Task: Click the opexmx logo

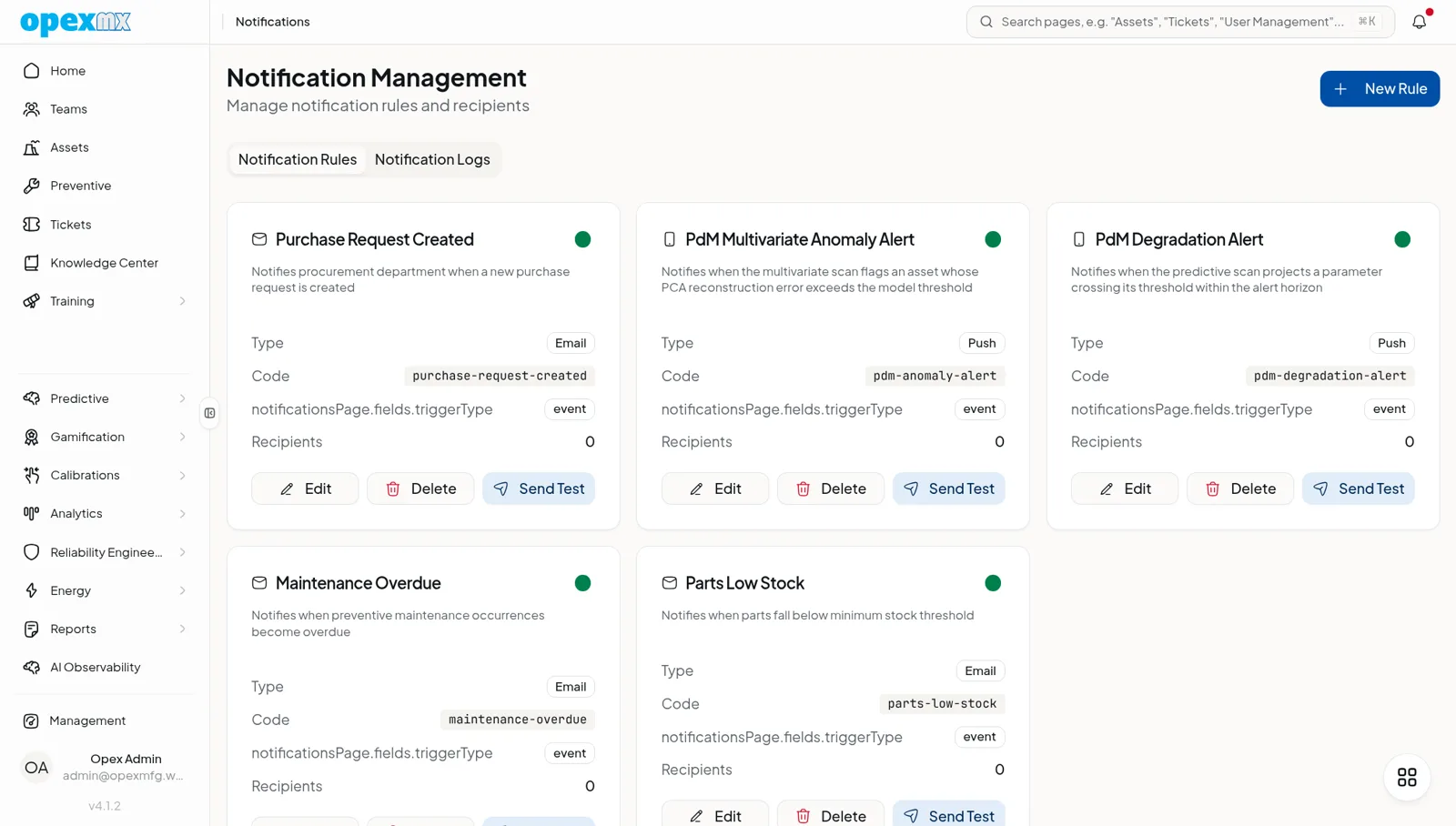Action: point(76,22)
